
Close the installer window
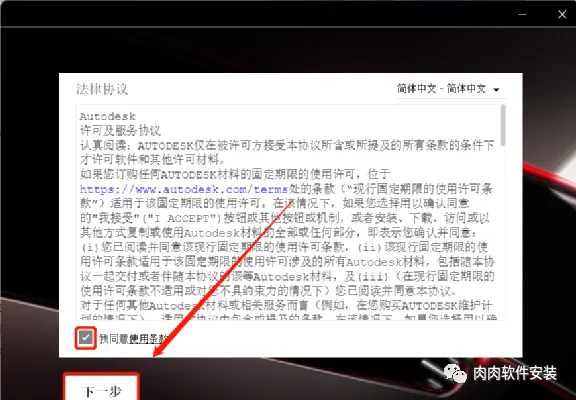(562, 14)
